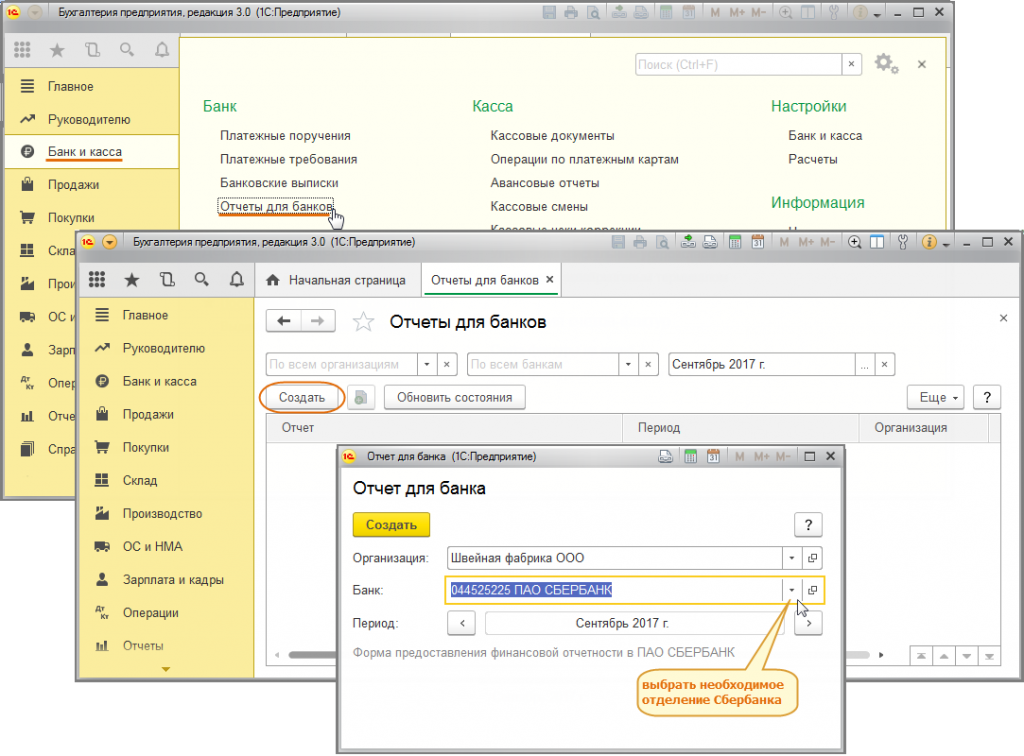Expand more sections with sidebar down arrow
This screenshot has height=756, width=1024.
tap(166, 669)
